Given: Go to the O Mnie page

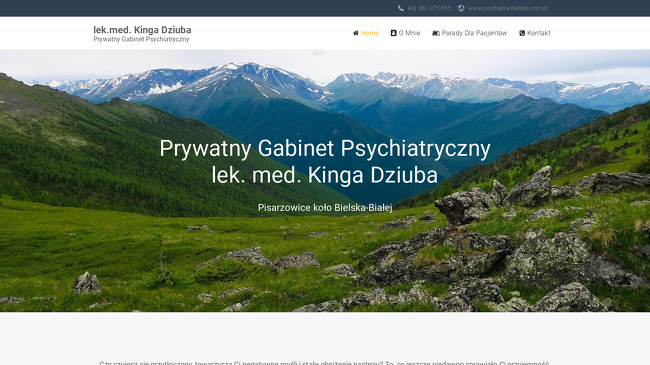Looking at the screenshot, I should click(409, 33).
